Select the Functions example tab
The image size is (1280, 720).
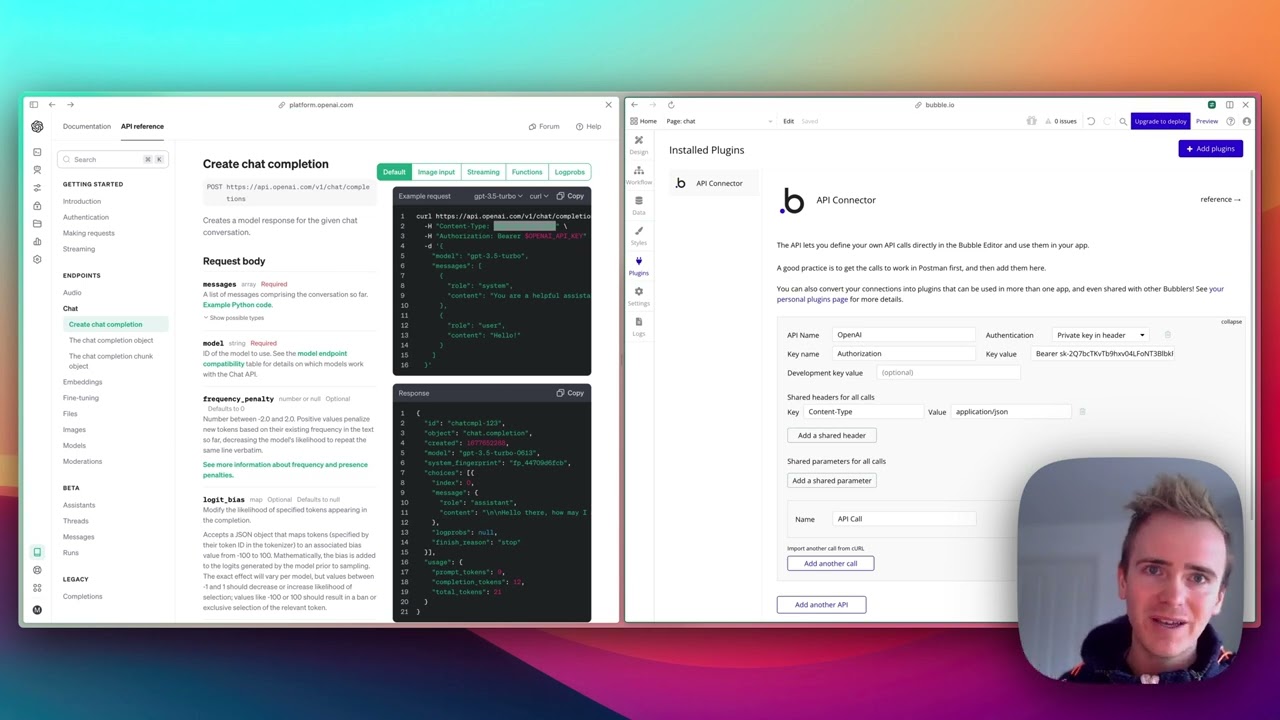coord(527,172)
